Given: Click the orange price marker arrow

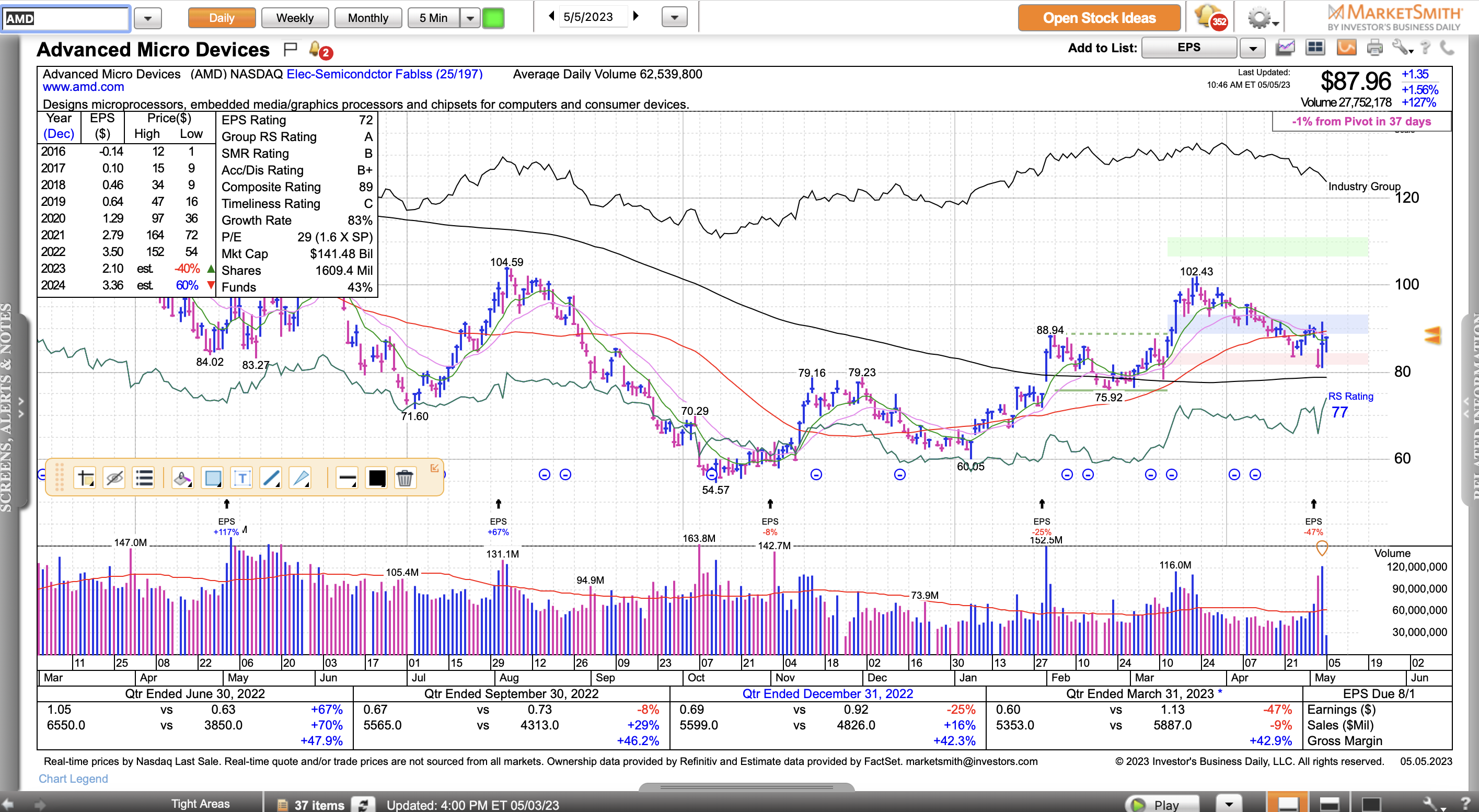Looking at the screenshot, I should (x=1432, y=335).
